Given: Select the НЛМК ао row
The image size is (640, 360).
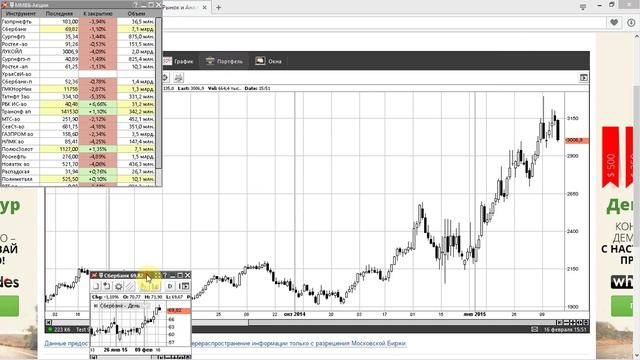Looking at the screenshot, I should click(78, 141).
